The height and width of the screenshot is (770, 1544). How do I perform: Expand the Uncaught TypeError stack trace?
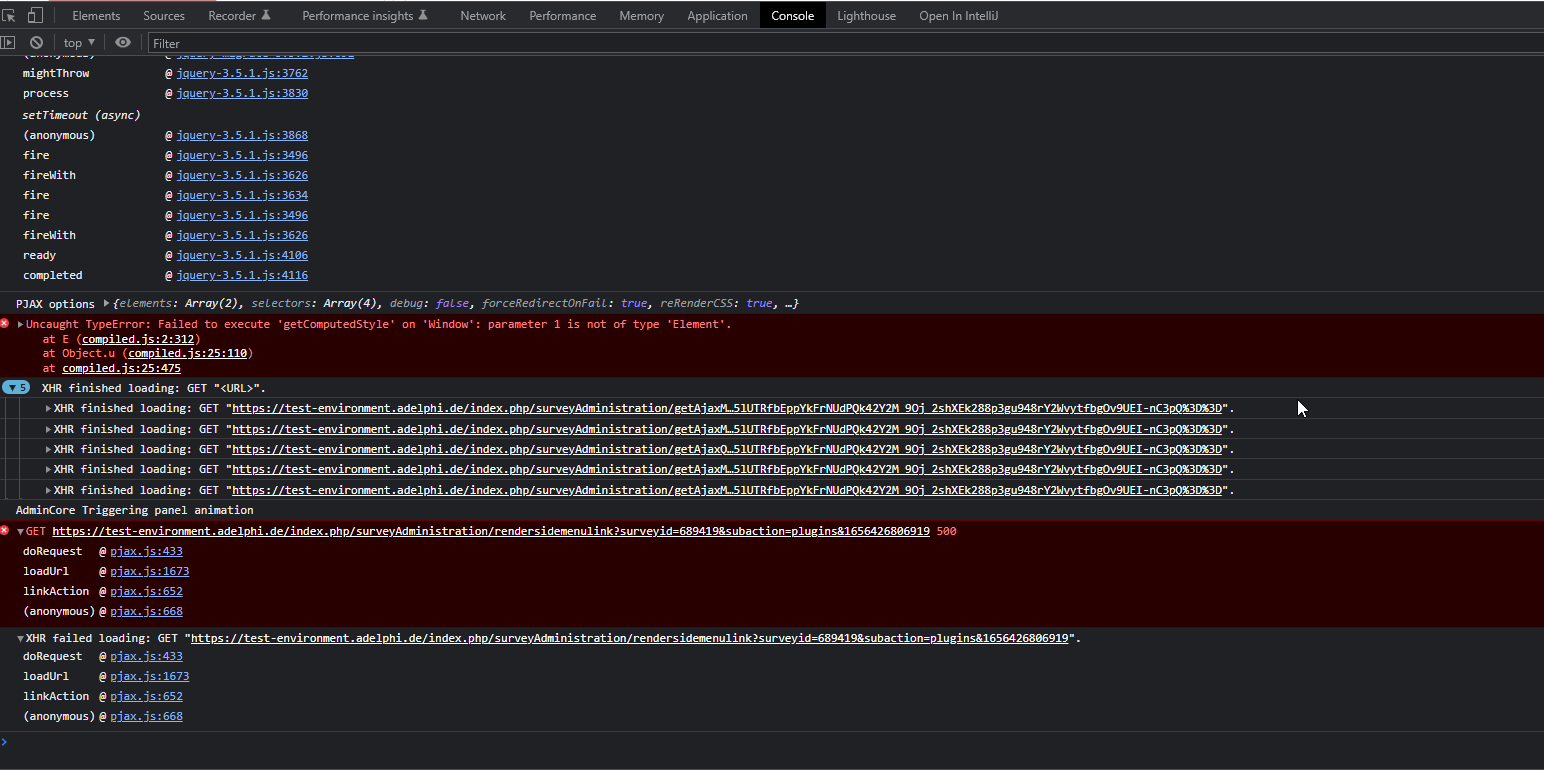[21, 324]
